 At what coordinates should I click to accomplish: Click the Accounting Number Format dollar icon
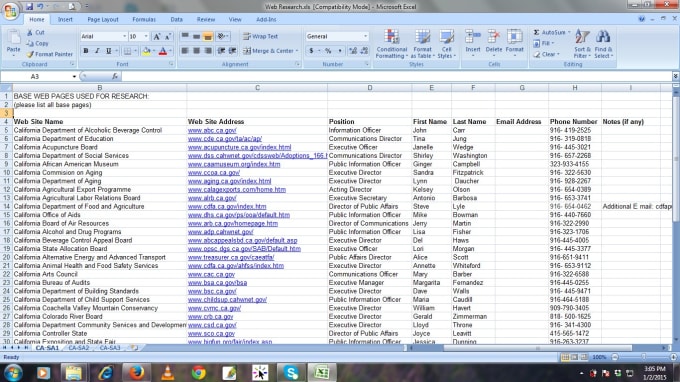point(311,51)
